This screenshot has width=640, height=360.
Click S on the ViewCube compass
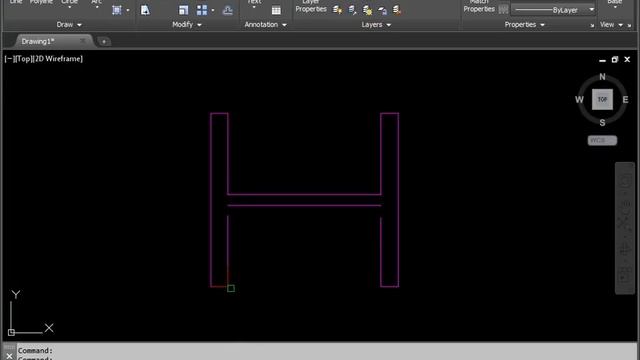click(x=602, y=122)
